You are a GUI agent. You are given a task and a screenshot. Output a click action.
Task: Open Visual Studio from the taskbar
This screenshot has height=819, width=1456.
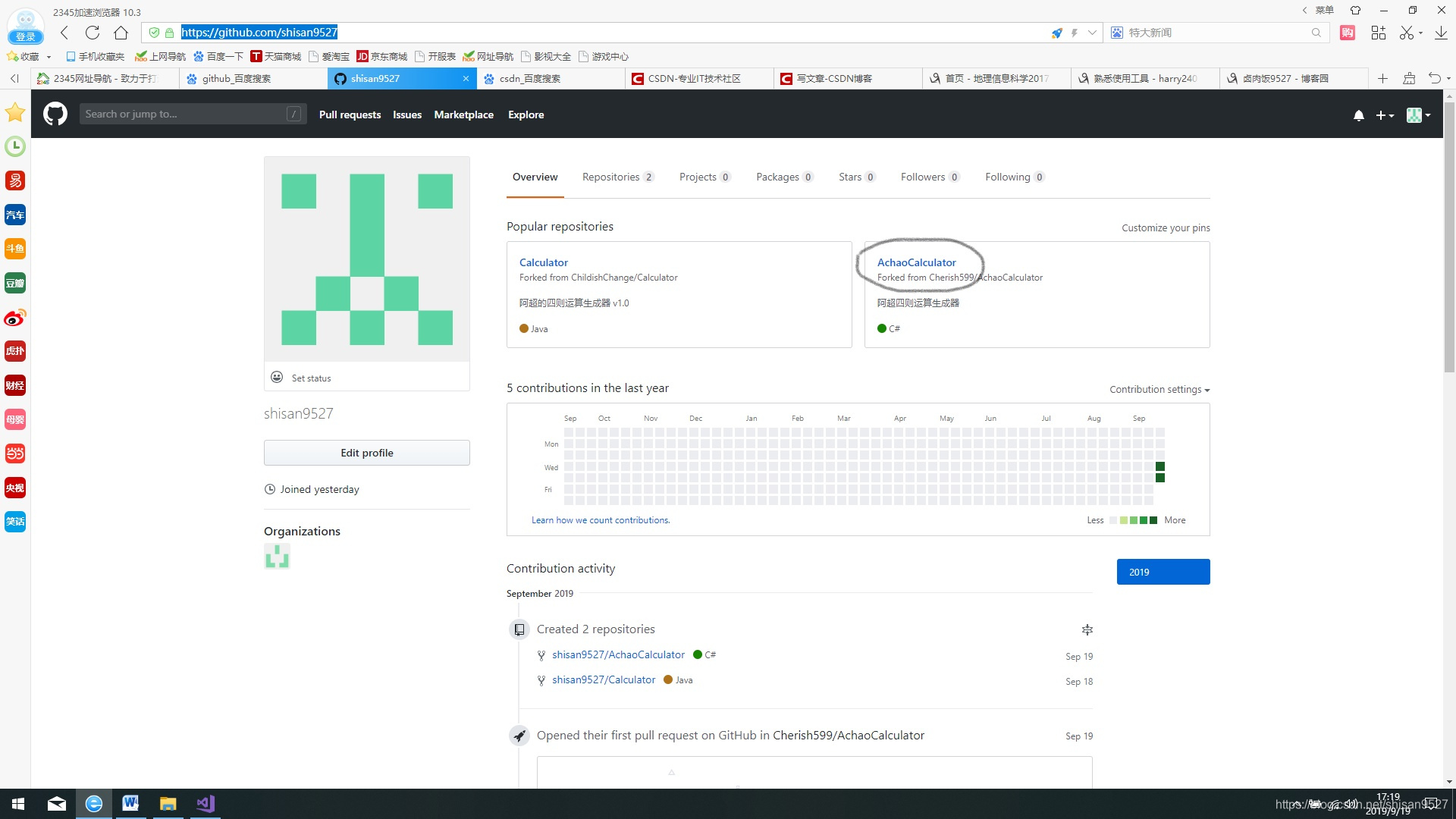(x=206, y=804)
